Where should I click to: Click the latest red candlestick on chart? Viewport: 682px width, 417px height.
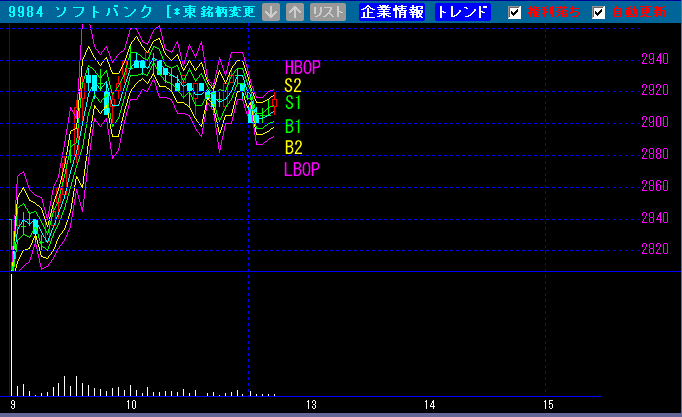coord(274,103)
